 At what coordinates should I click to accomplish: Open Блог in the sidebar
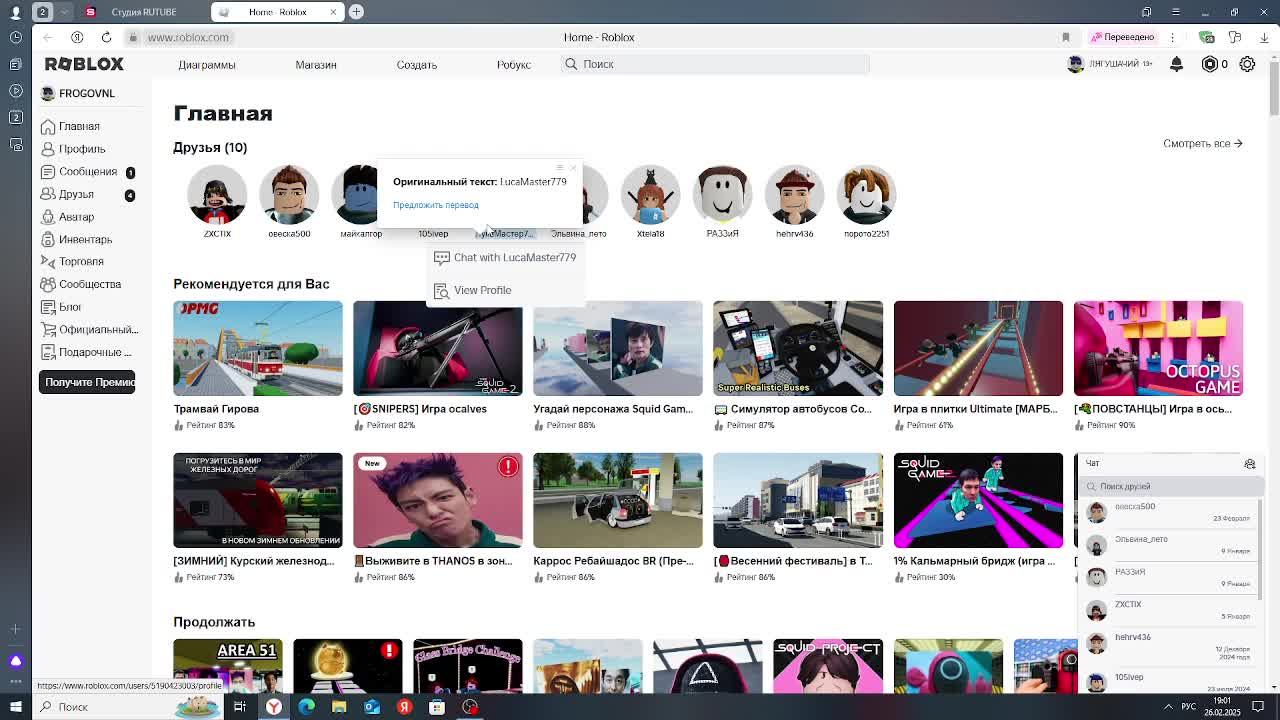coord(62,307)
